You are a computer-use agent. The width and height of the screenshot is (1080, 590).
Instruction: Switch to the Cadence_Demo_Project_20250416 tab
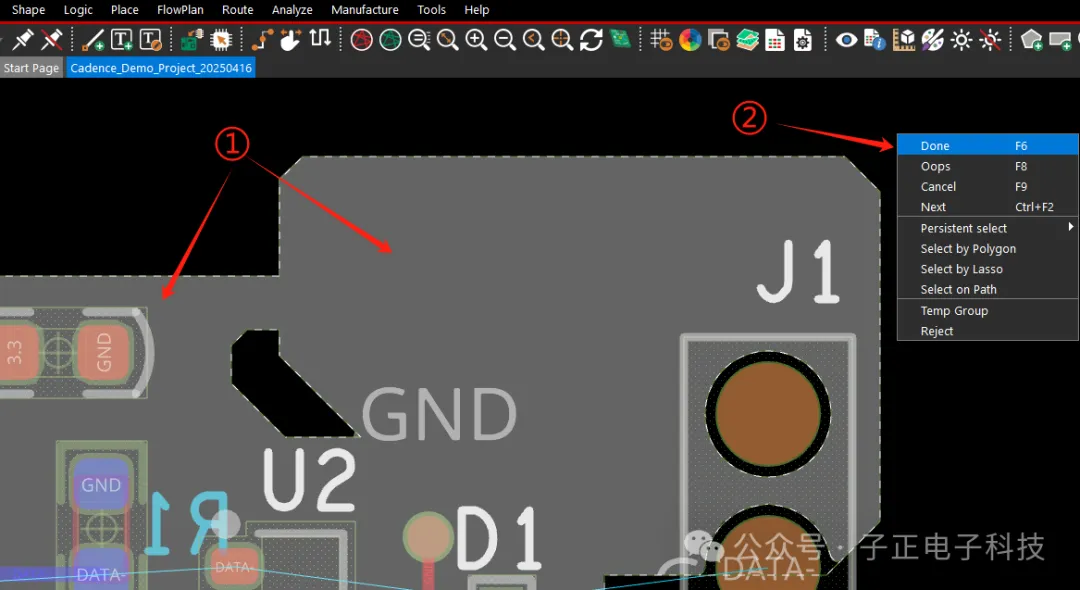point(161,68)
